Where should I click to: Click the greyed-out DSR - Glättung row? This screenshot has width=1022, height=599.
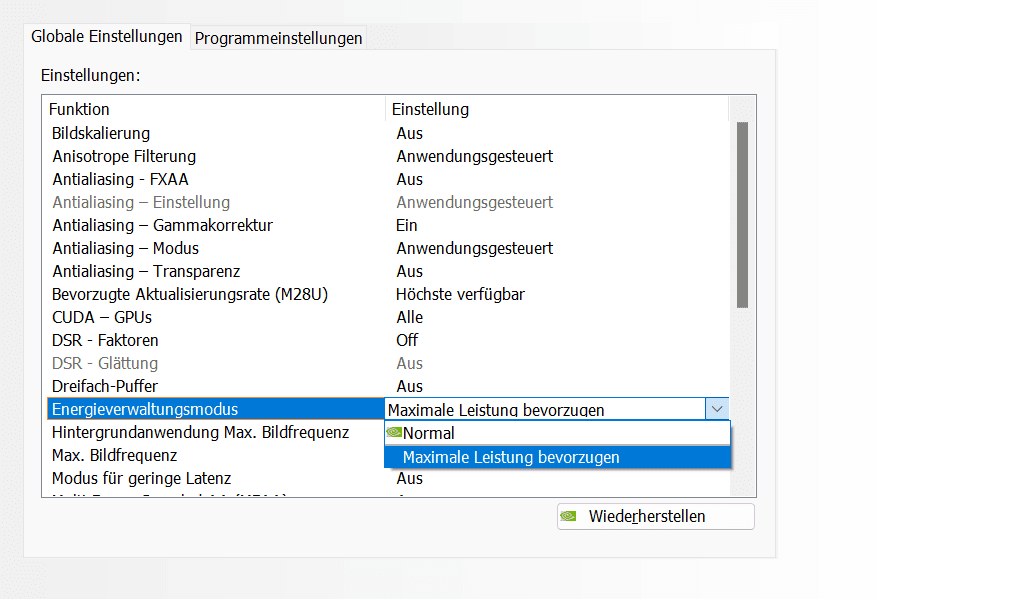(x=387, y=364)
